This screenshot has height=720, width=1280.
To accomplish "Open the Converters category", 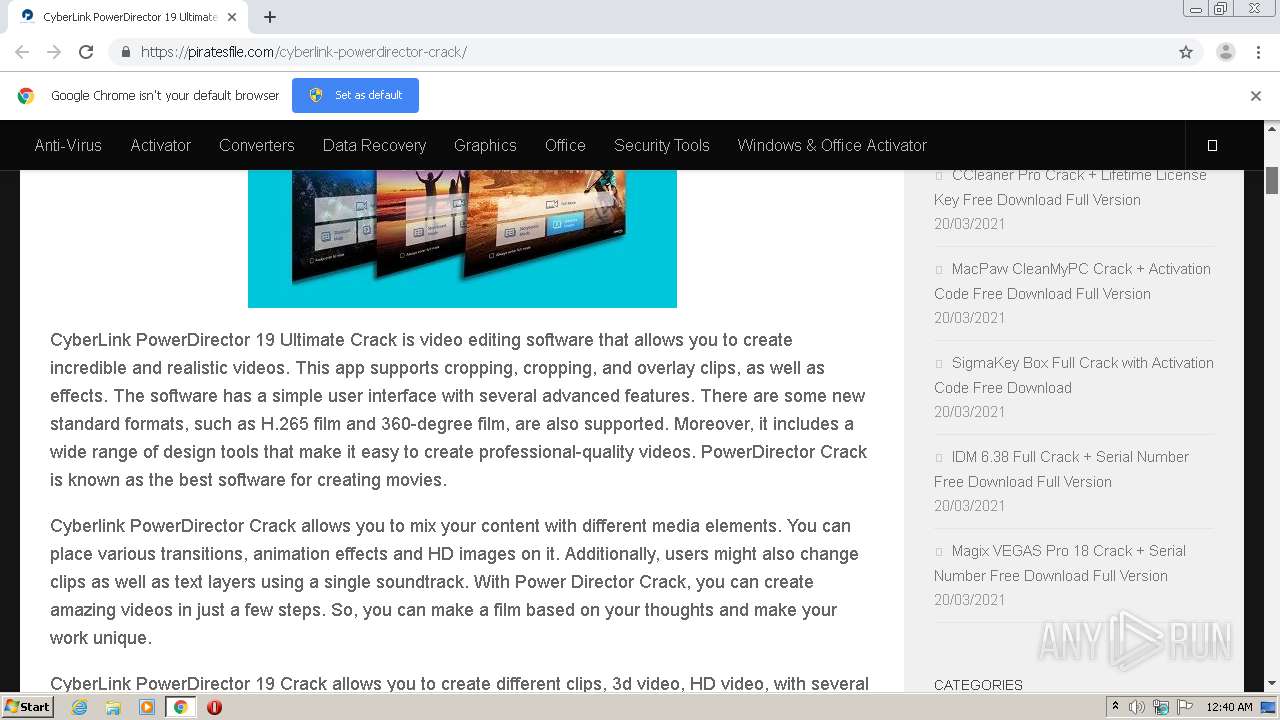I will click(256, 145).
